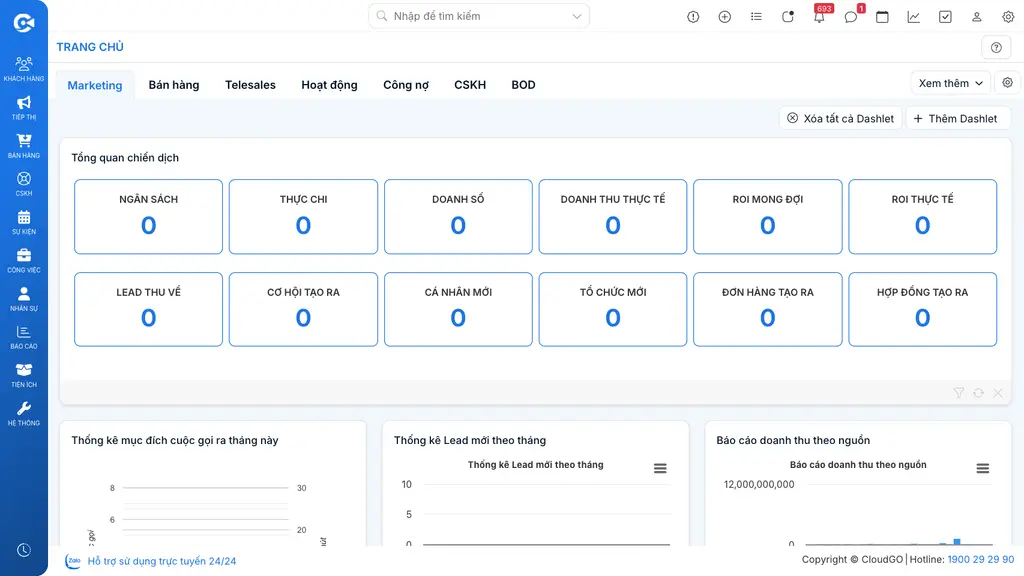Click Xóa tất cả Dashlet button

click(x=840, y=118)
